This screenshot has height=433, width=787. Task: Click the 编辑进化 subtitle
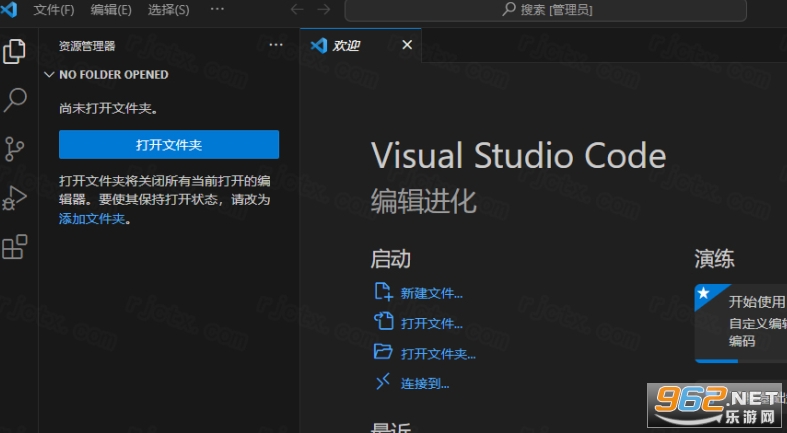coord(424,201)
